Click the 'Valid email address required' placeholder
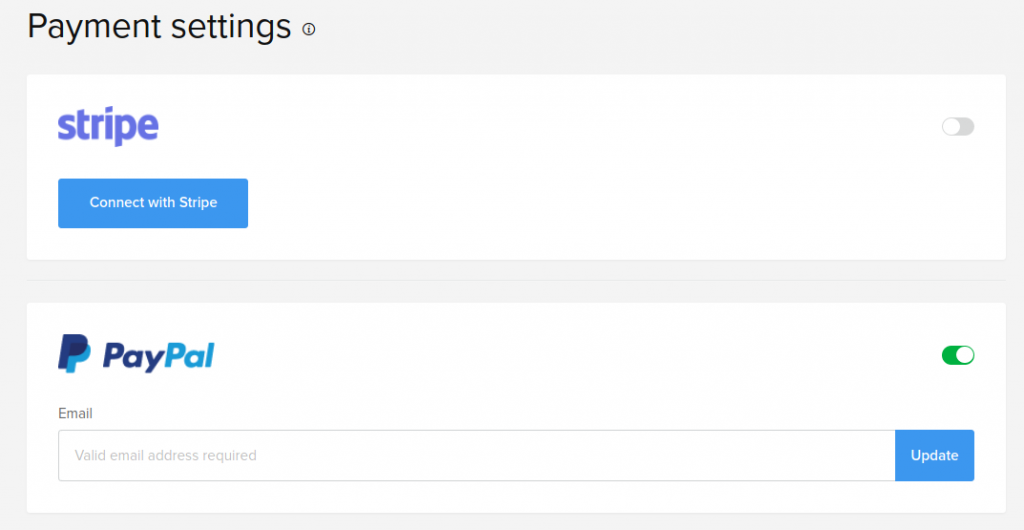The height and width of the screenshot is (530, 1024). tap(166, 456)
